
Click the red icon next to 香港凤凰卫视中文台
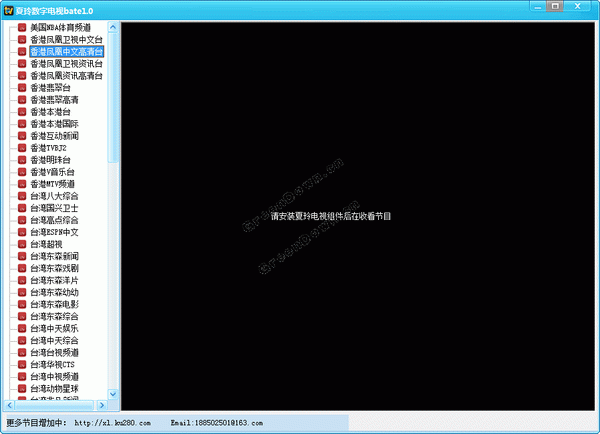point(22,39)
